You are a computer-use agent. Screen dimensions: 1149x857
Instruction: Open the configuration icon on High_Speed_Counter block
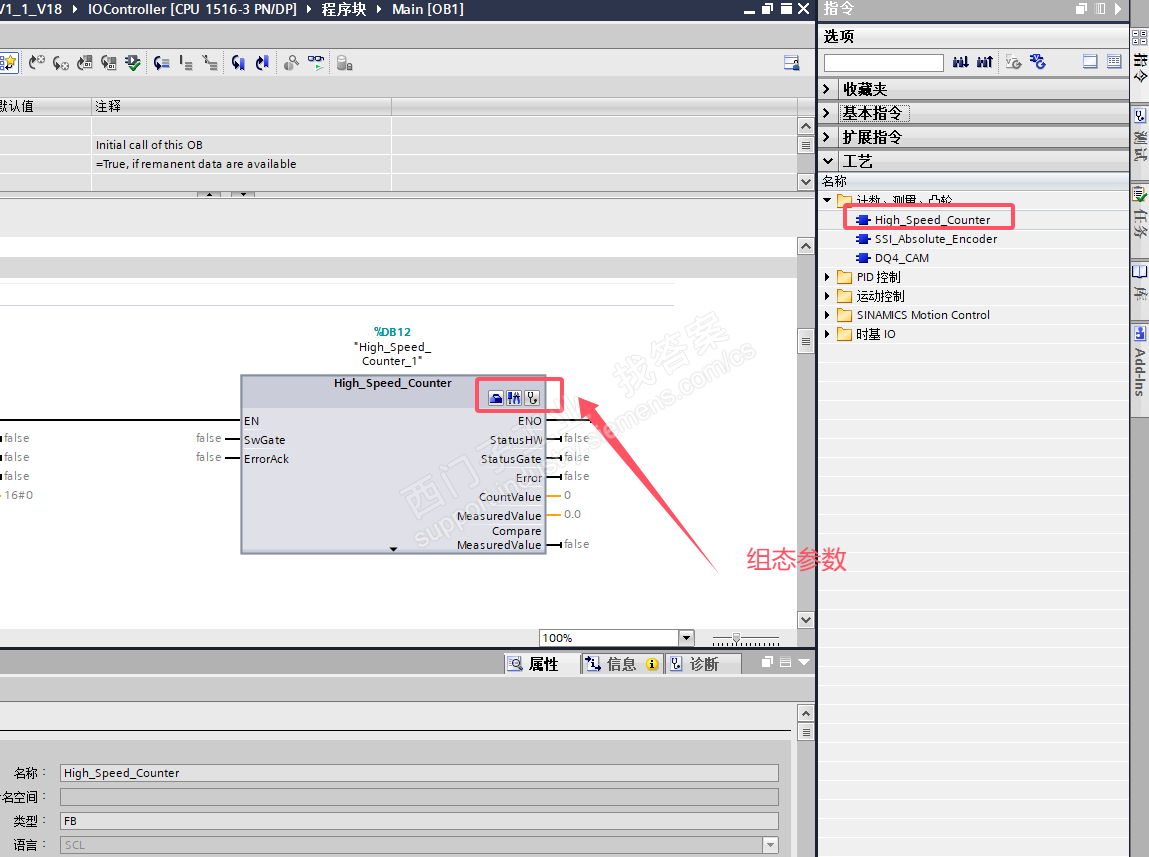coord(496,398)
